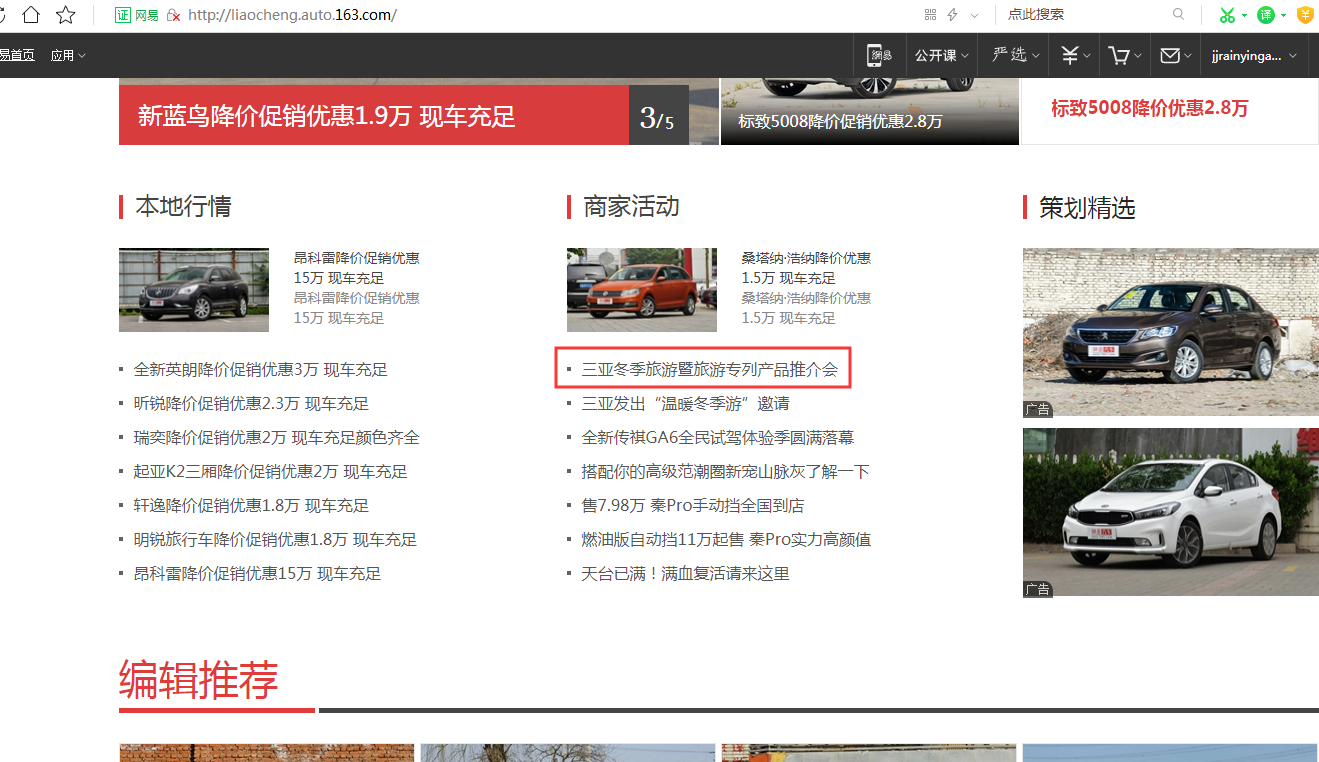This screenshot has height=762, width=1319.
Task: Open the orange Santana thumbnail
Action: 642,290
